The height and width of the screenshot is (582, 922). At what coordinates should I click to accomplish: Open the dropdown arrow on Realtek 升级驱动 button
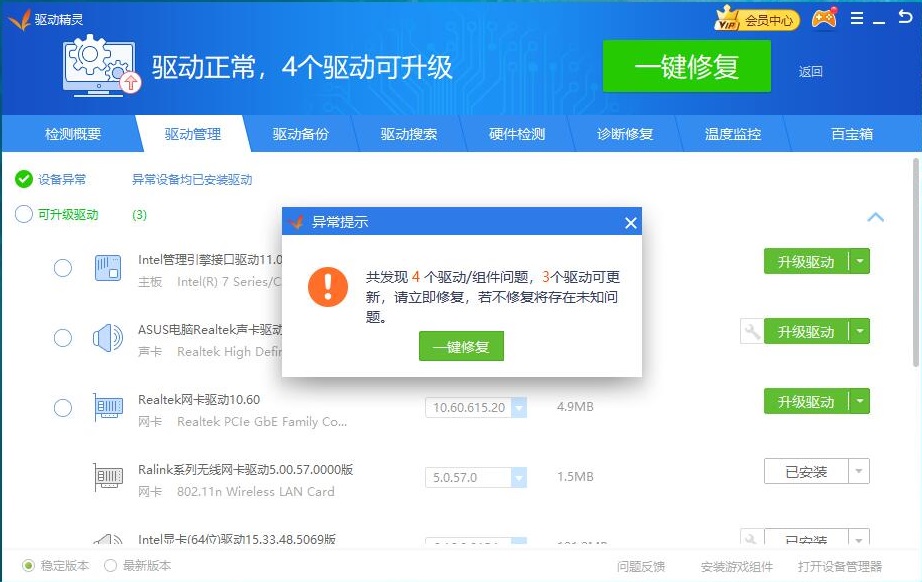tap(857, 401)
